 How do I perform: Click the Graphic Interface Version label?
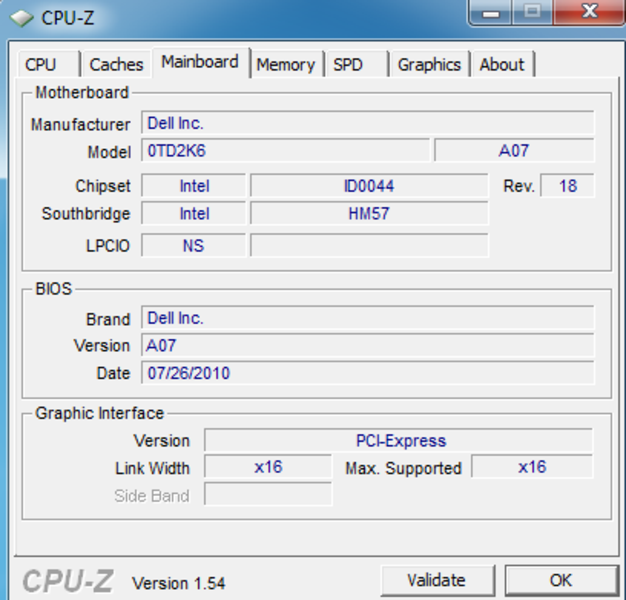(x=162, y=441)
